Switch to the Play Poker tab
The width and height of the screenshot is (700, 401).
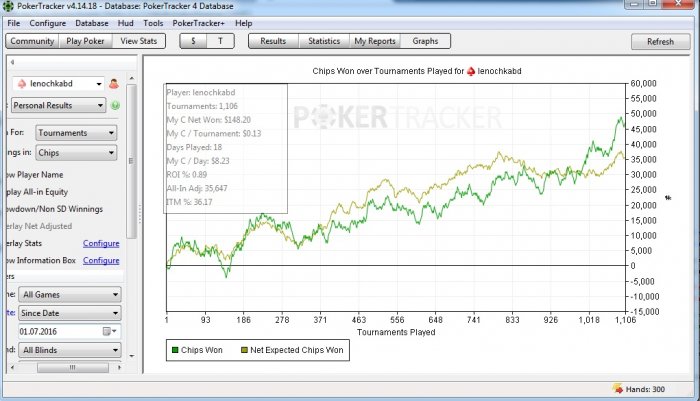click(x=85, y=41)
